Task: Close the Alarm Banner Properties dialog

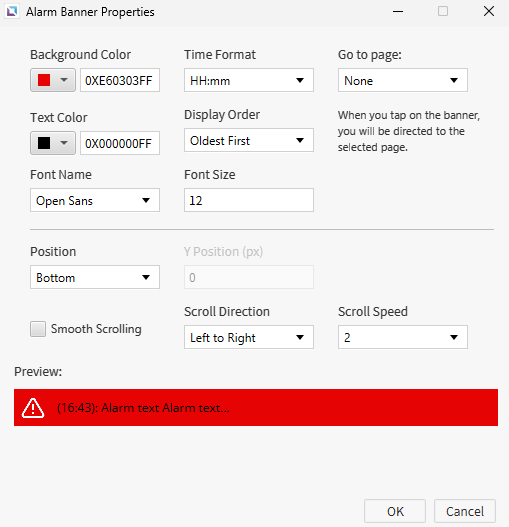Action: coord(489,11)
